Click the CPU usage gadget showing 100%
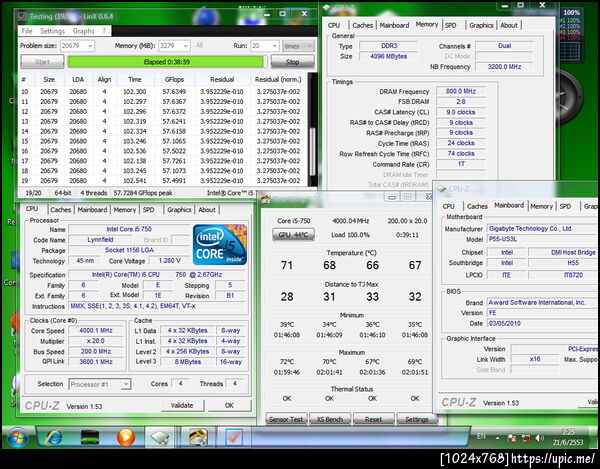Screen dimensions: 600x469 [571, 34]
